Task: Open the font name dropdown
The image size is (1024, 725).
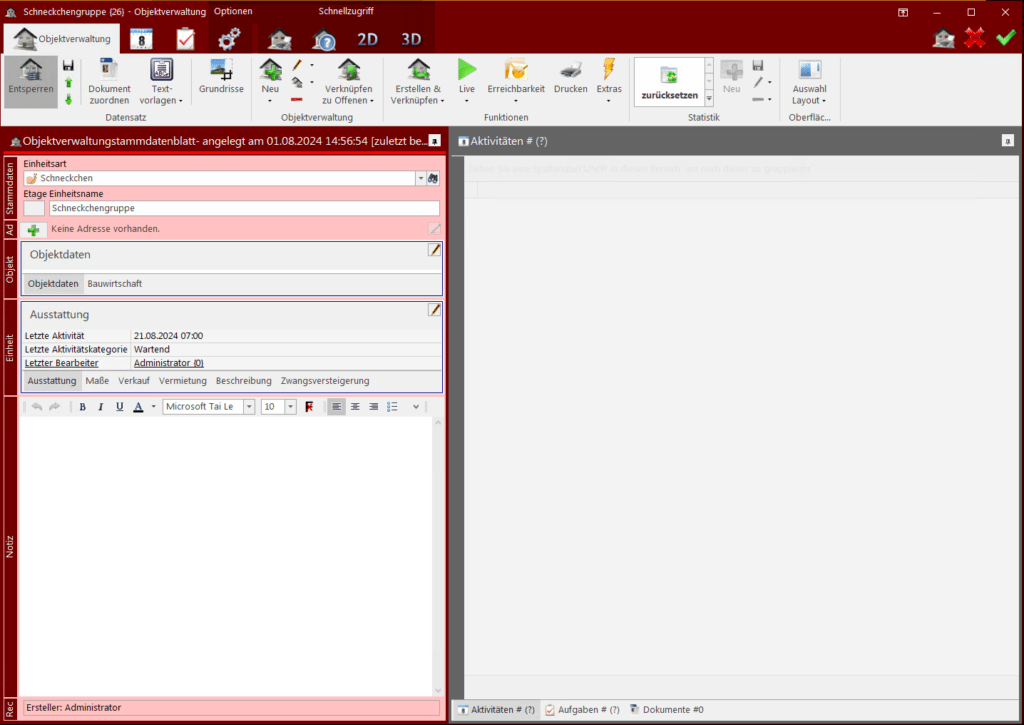Action: pos(249,407)
